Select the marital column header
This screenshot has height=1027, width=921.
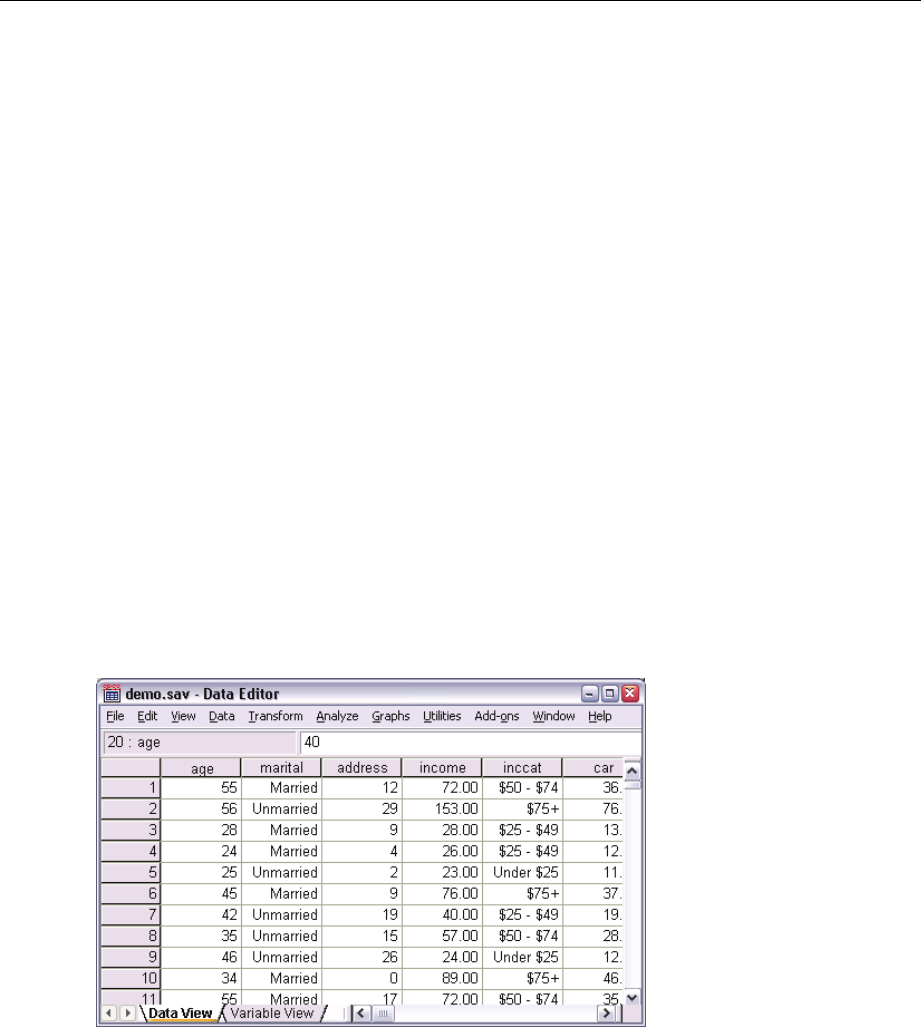tap(282, 768)
